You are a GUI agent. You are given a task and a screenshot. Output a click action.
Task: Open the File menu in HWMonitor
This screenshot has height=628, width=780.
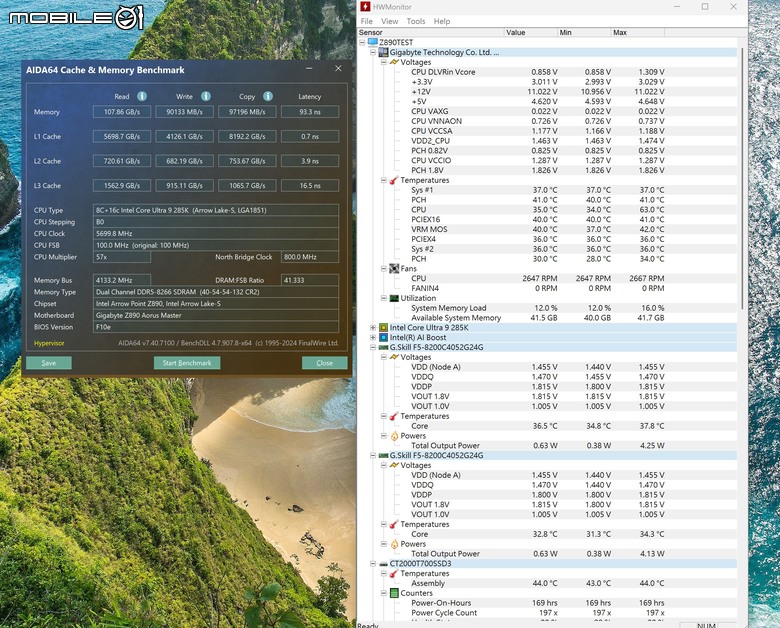tap(367, 21)
